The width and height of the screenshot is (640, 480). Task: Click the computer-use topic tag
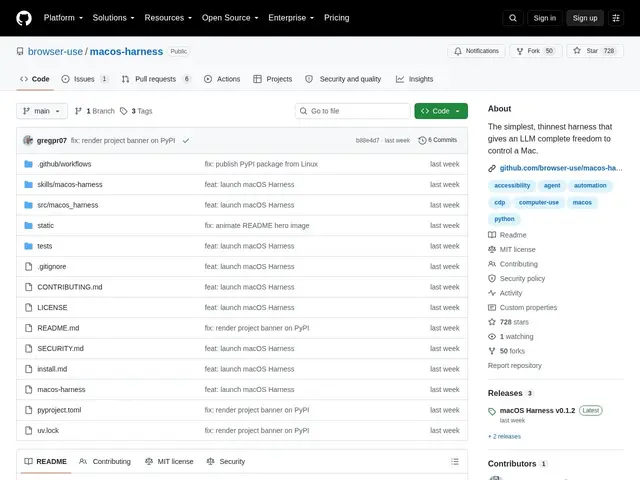coord(539,202)
